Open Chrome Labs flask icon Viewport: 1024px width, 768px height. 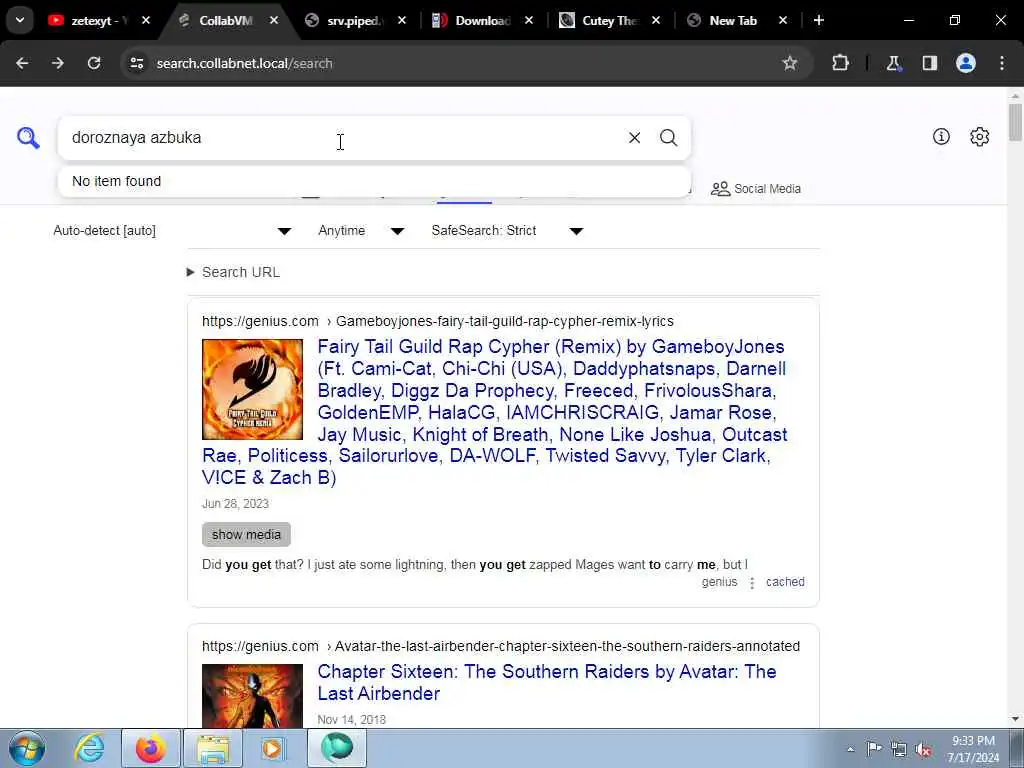point(893,63)
